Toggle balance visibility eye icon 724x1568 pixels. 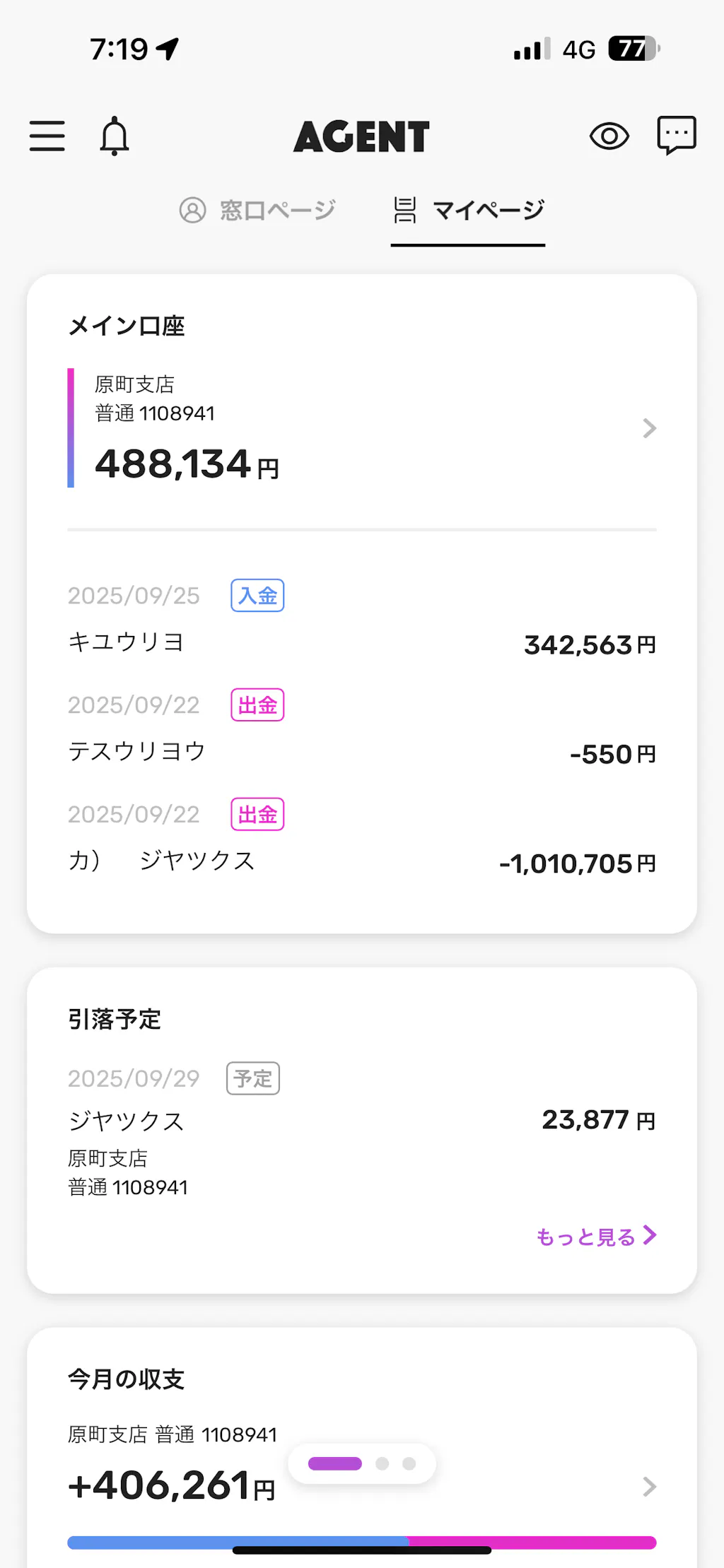(x=609, y=136)
